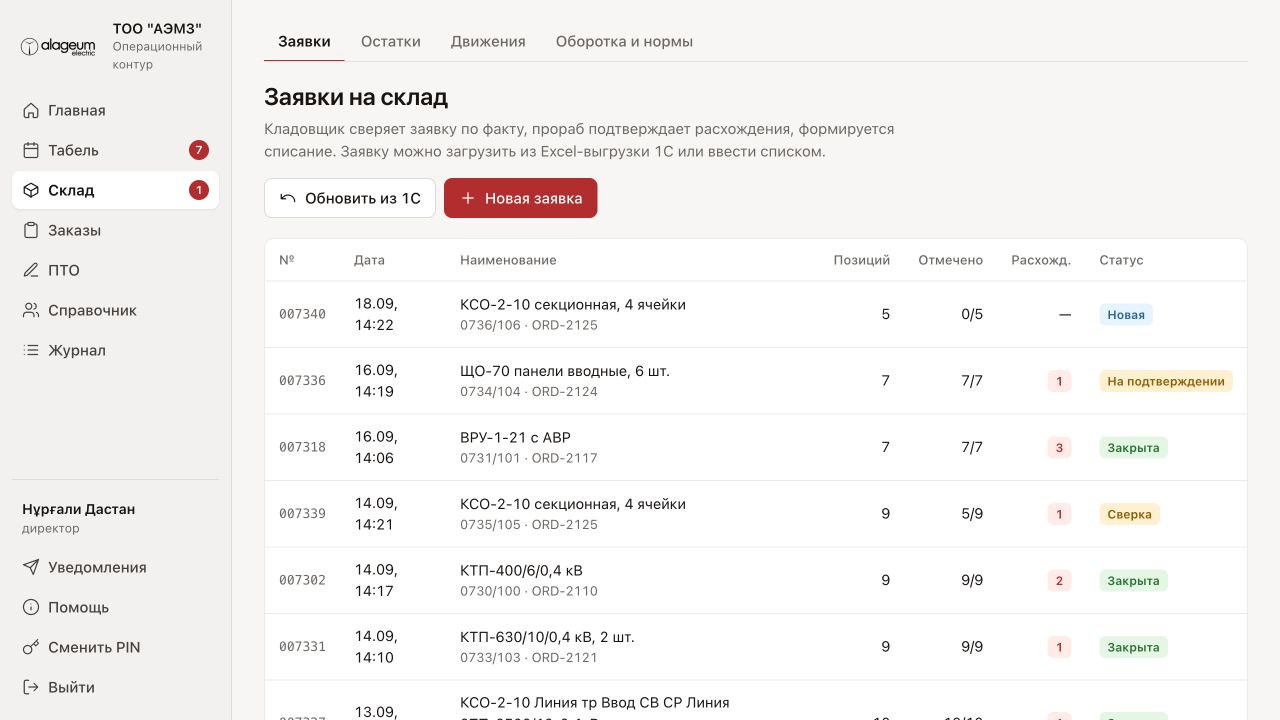Click the Обновить из 1С button
This screenshot has height=720, width=1280.
pos(350,198)
